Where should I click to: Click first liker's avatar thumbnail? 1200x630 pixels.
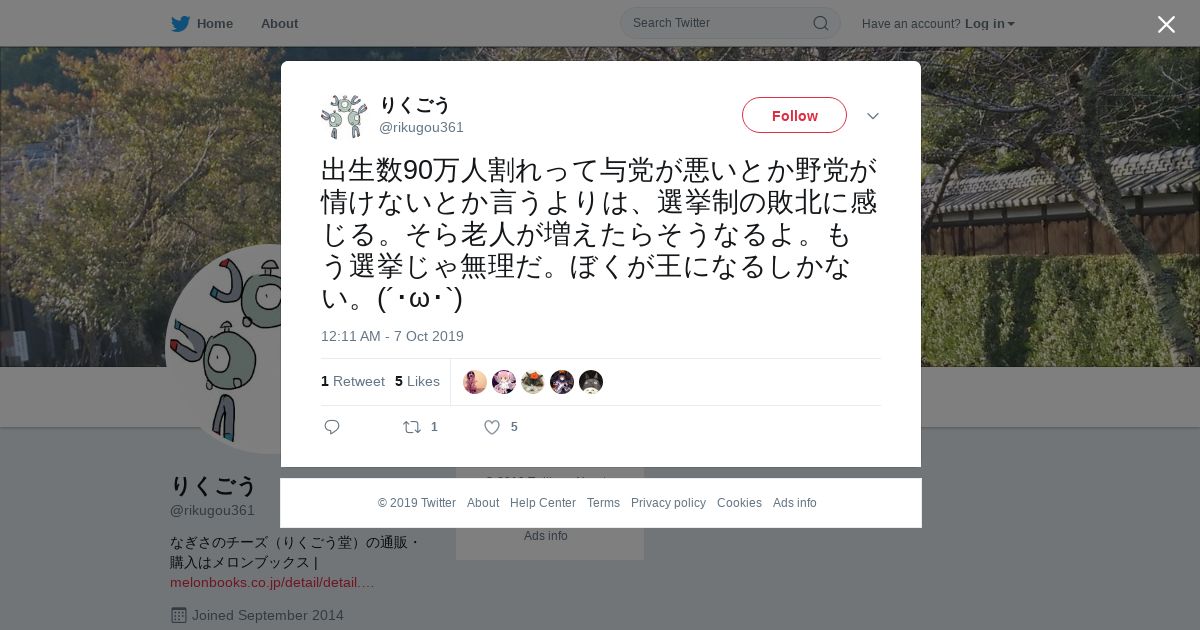475,382
